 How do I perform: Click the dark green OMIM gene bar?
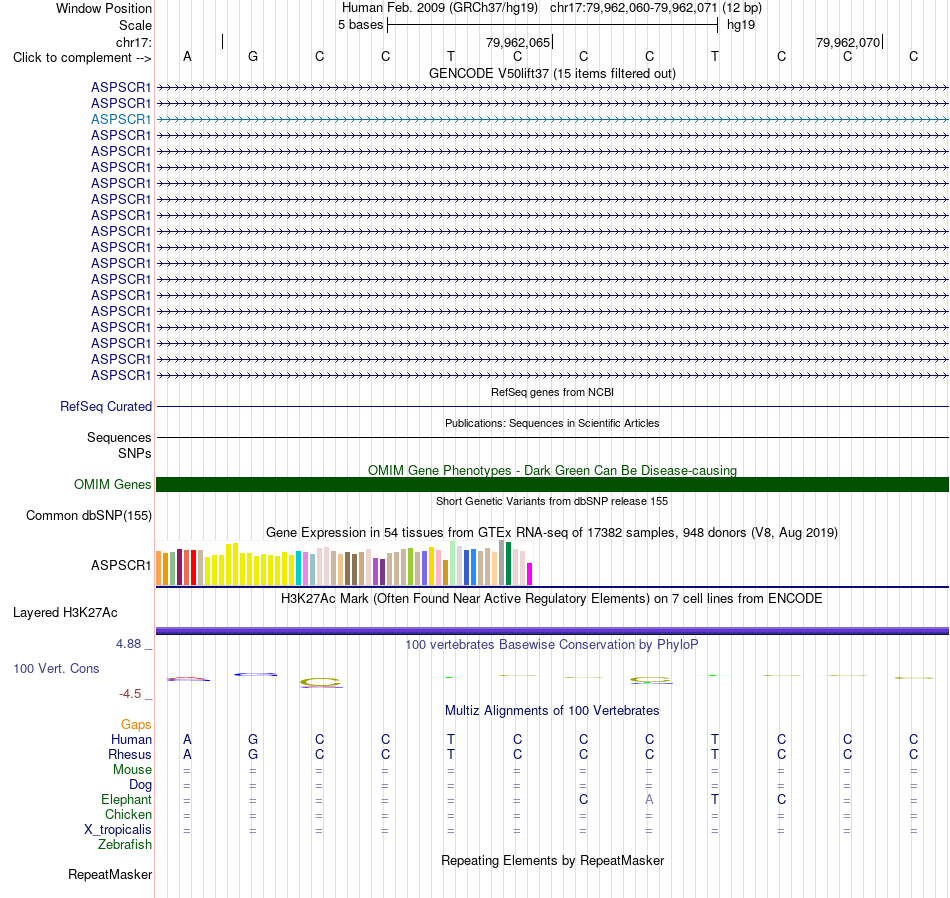[x=552, y=484]
